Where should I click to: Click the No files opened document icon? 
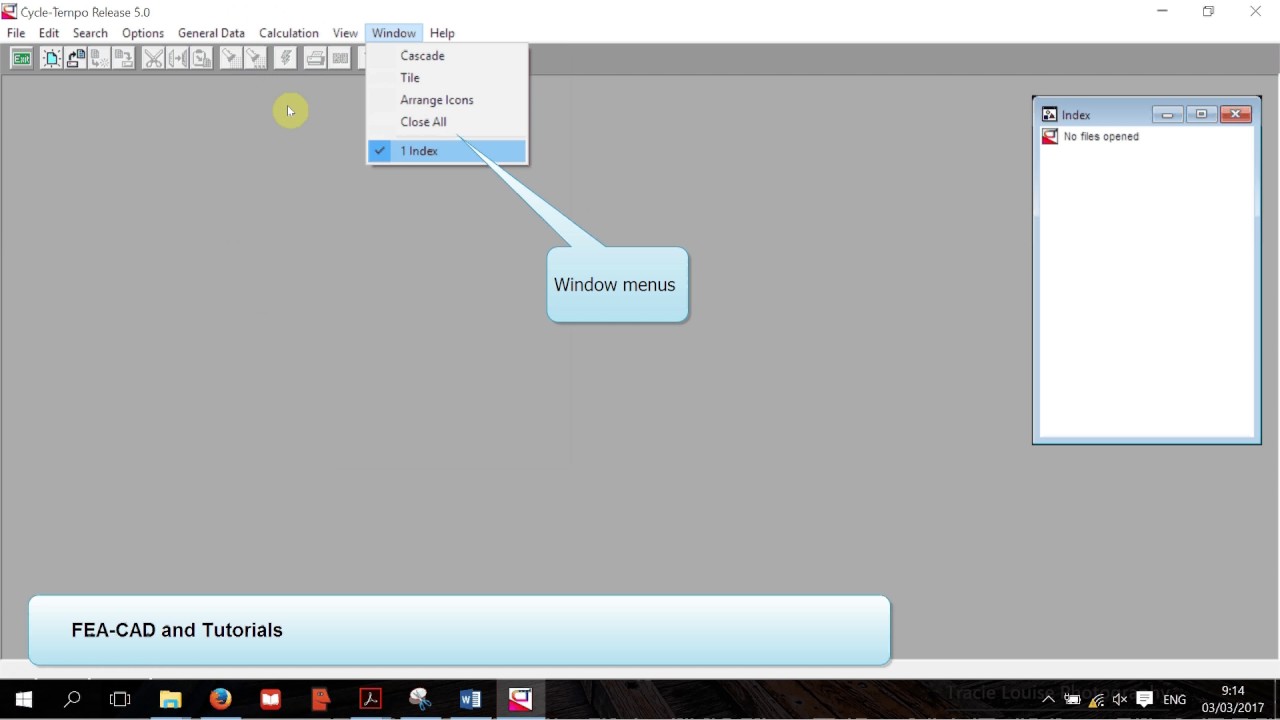click(x=1050, y=137)
